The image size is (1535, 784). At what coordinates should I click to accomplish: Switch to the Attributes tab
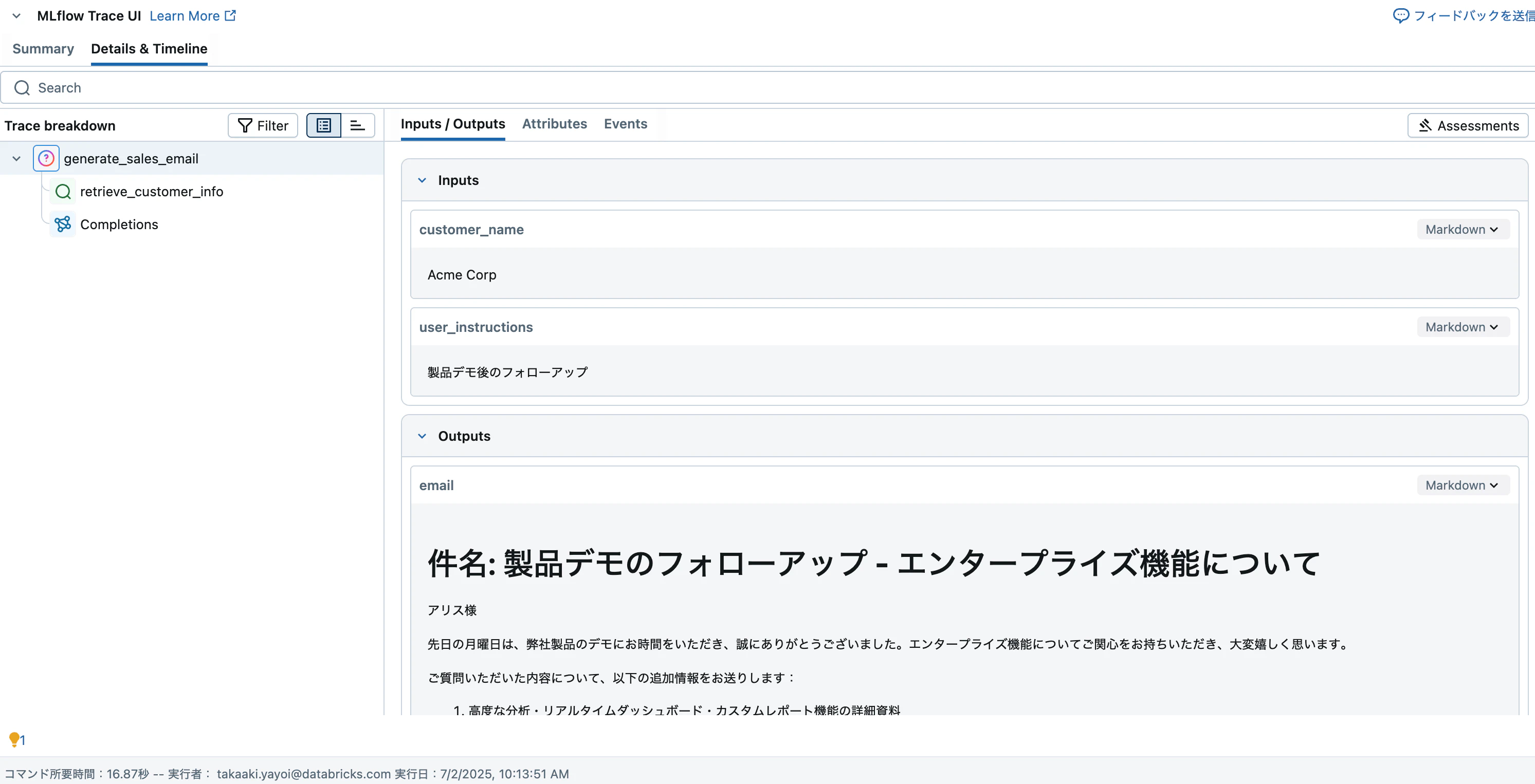point(555,124)
